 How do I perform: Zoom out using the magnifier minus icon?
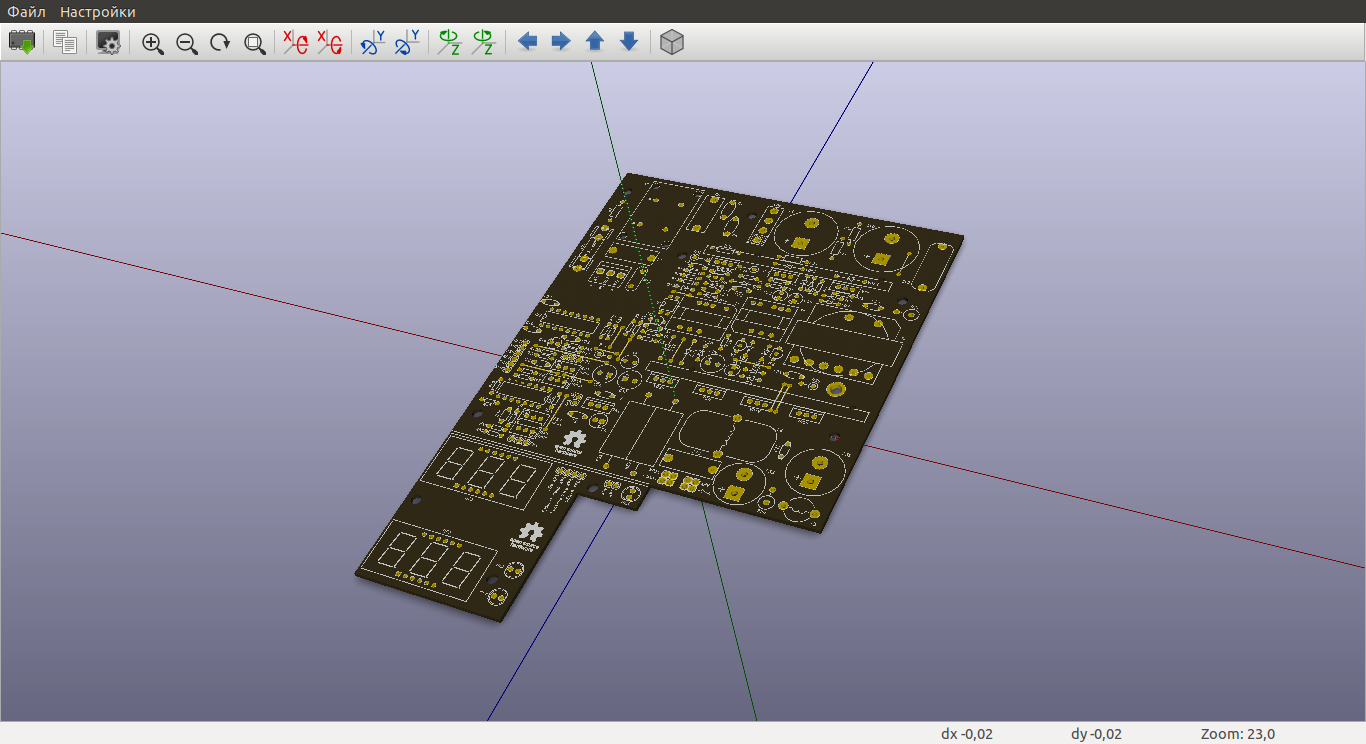tap(186, 42)
